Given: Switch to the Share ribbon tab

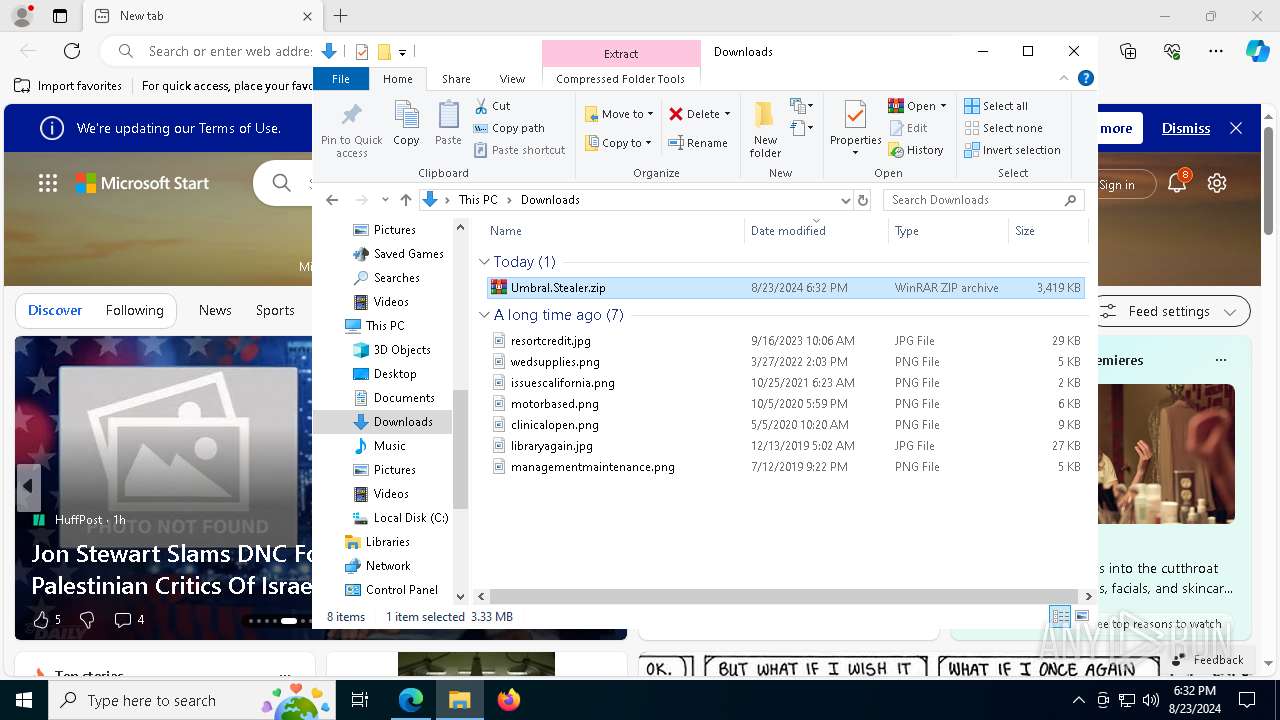Looking at the screenshot, I should [456, 79].
